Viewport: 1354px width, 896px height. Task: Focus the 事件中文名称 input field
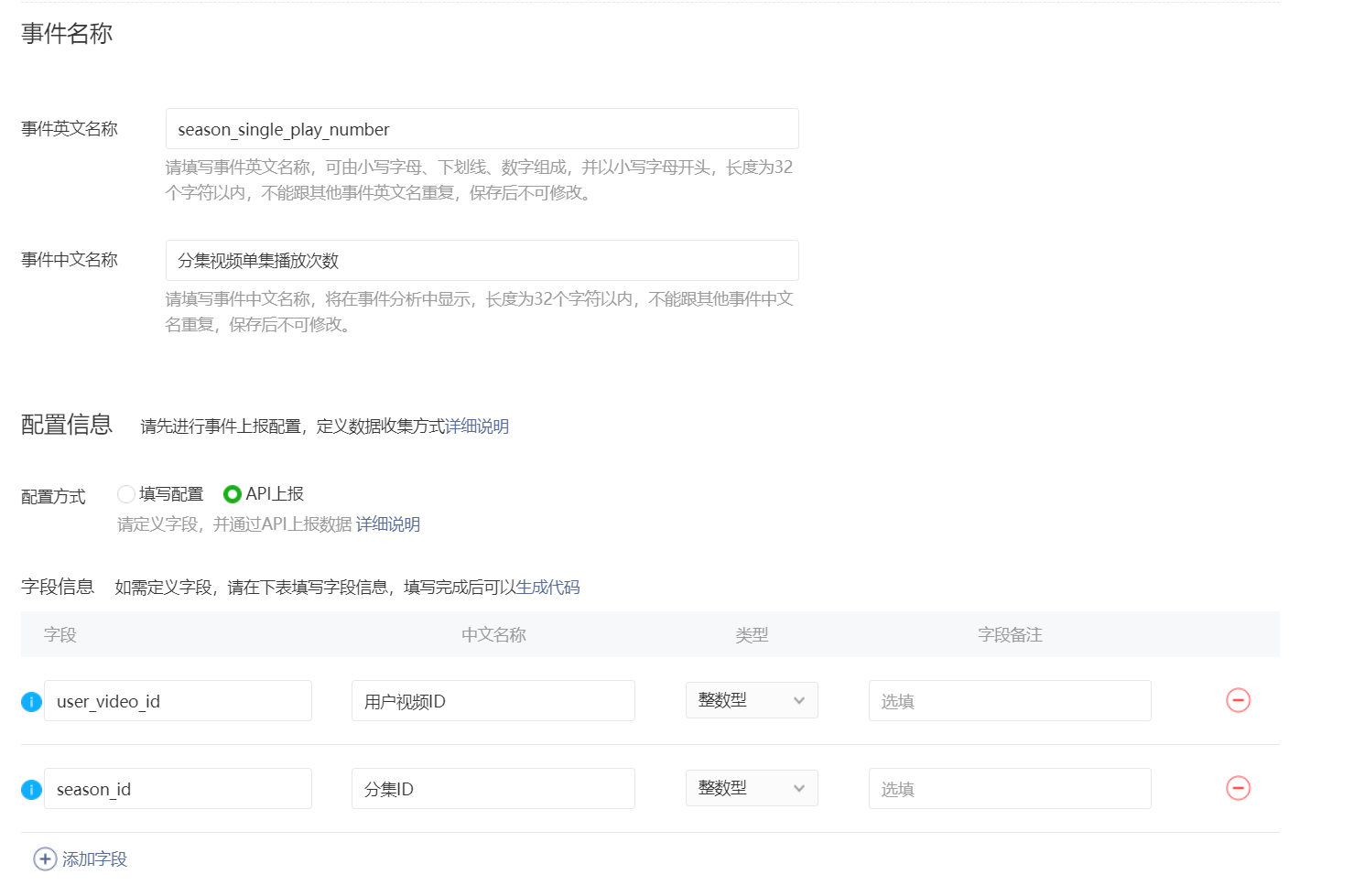click(x=482, y=261)
